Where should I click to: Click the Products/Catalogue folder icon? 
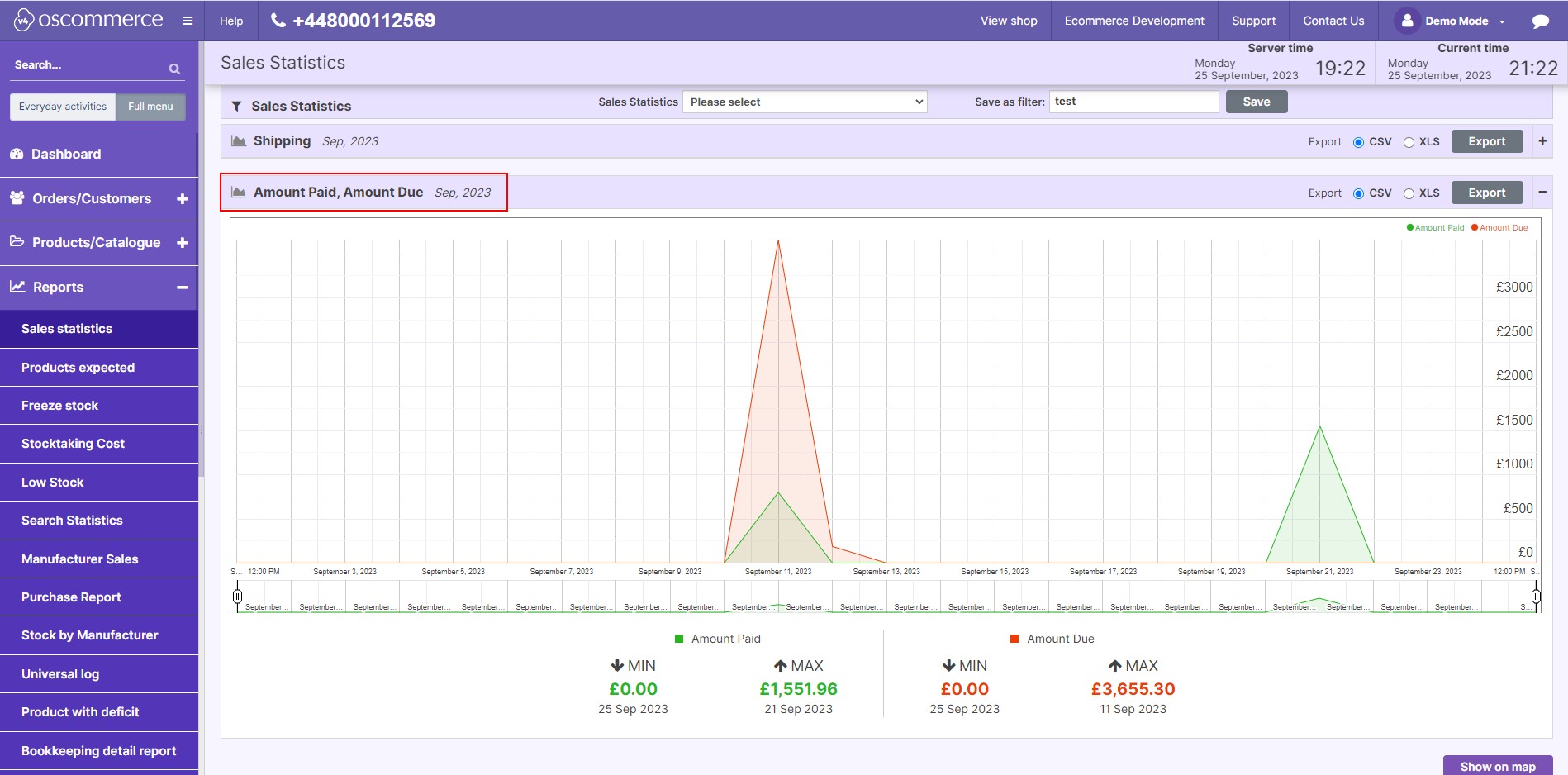tap(17, 241)
